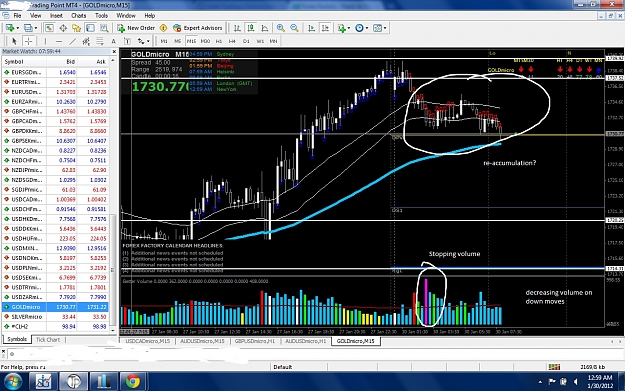Zoom out on the chart
Image resolution: width=625 pixels, height=391 pixels.
294,28
